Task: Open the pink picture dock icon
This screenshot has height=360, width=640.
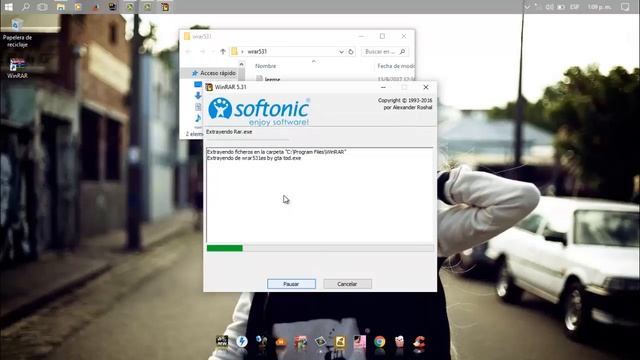Action: (360, 342)
